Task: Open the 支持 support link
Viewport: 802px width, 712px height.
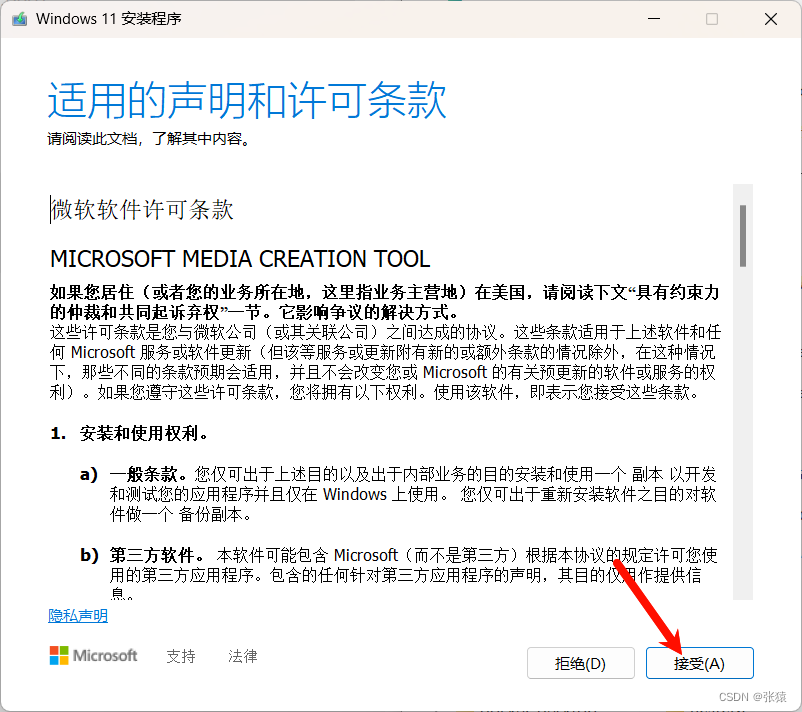Action: click(x=181, y=656)
